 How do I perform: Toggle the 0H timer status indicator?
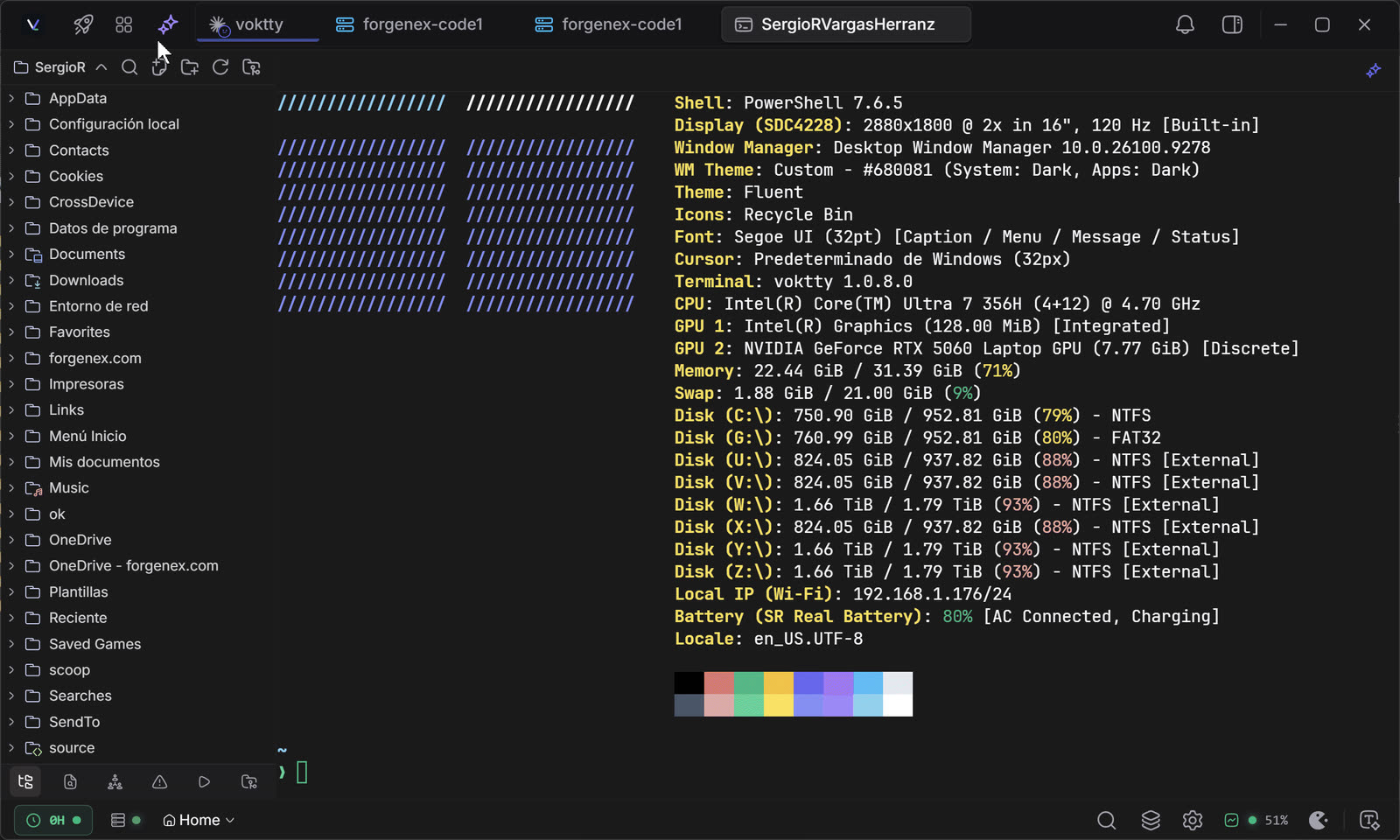pos(53,820)
